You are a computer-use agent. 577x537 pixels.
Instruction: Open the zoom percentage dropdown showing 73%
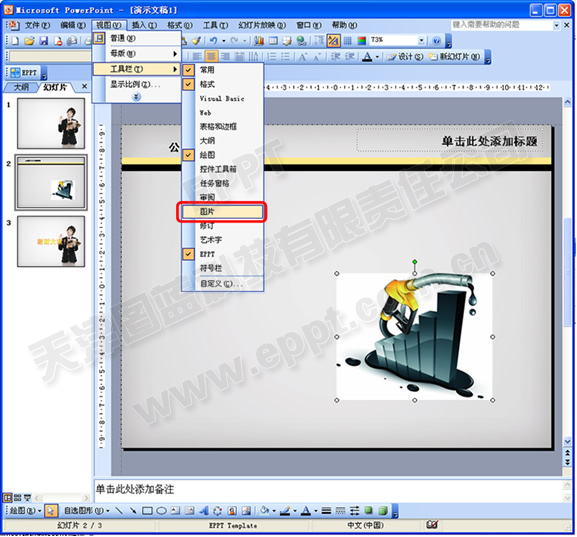pos(422,40)
